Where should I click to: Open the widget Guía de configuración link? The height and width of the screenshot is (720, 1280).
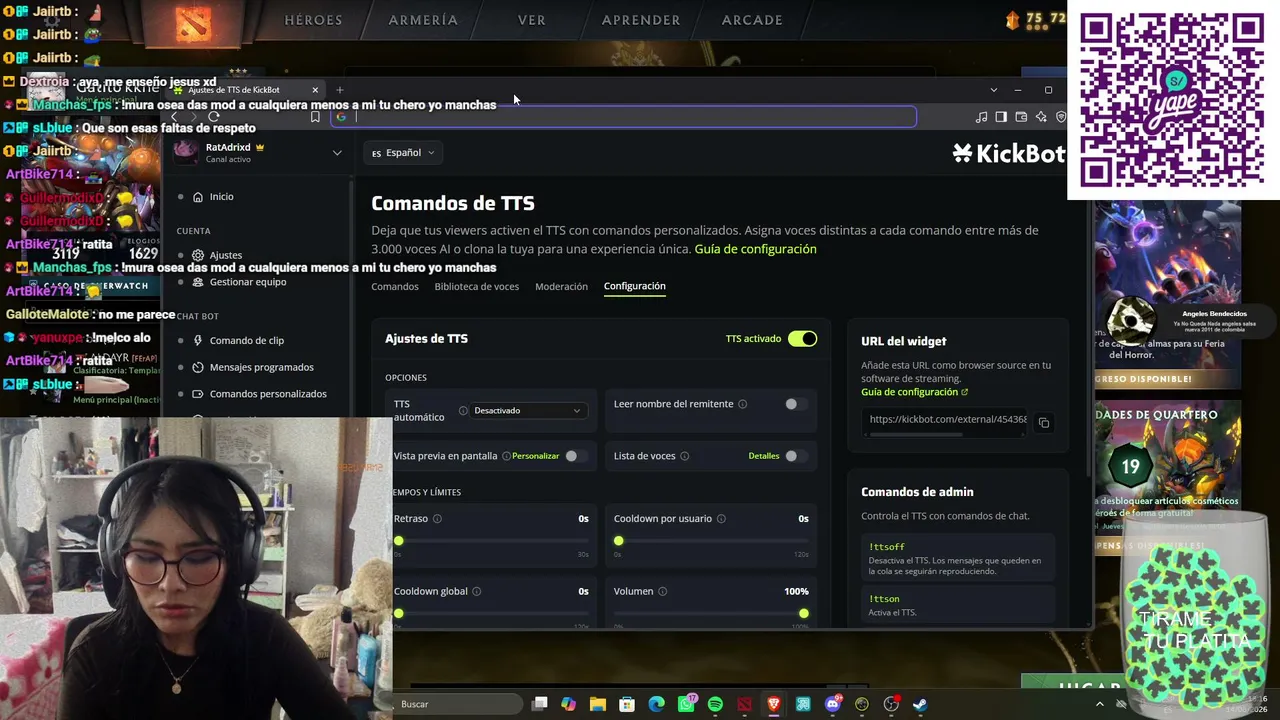point(915,392)
